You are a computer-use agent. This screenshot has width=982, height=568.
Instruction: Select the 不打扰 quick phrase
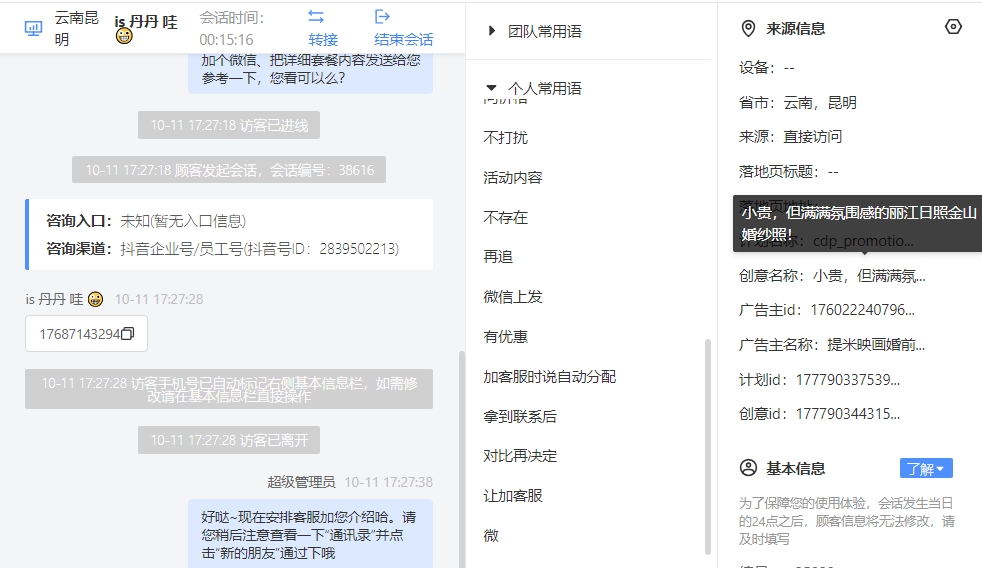pos(505,137)
